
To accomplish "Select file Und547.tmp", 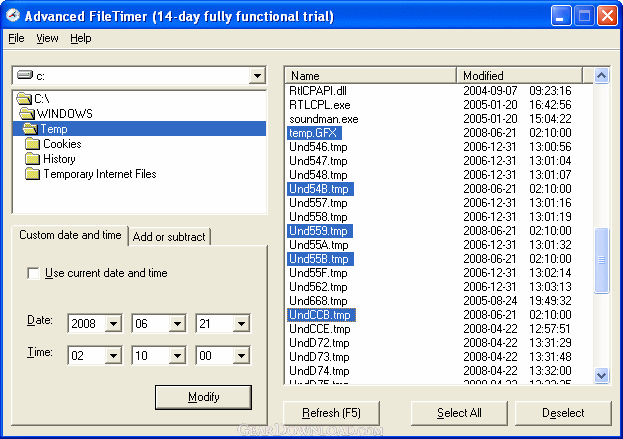I will (318, 161).
